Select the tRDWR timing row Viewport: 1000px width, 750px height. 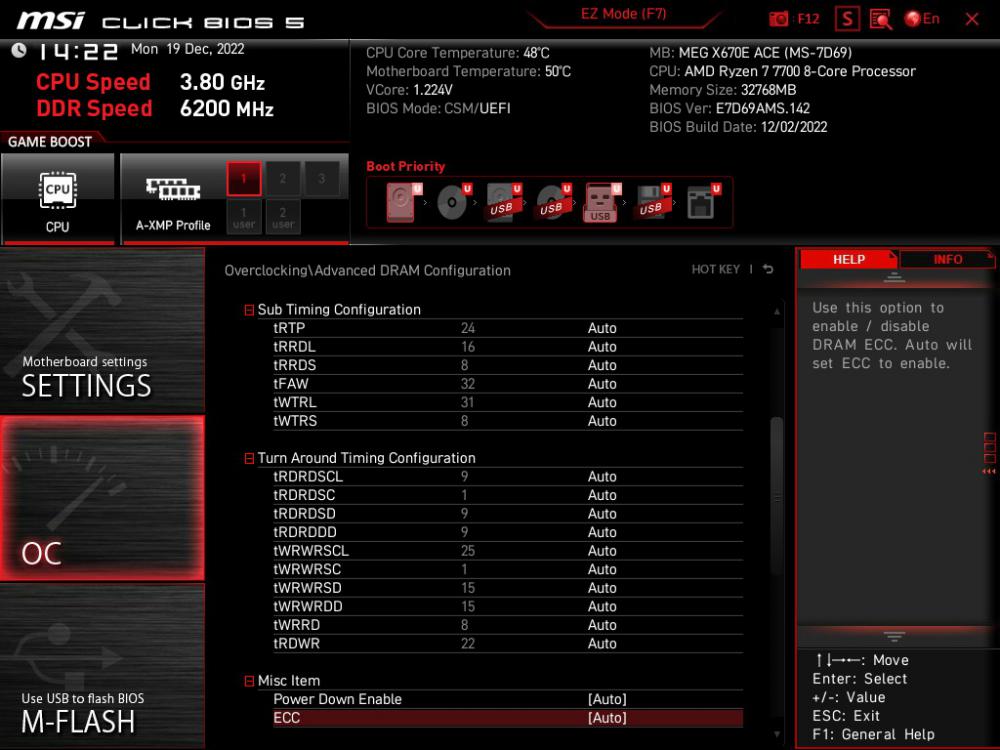pos(508,643)
